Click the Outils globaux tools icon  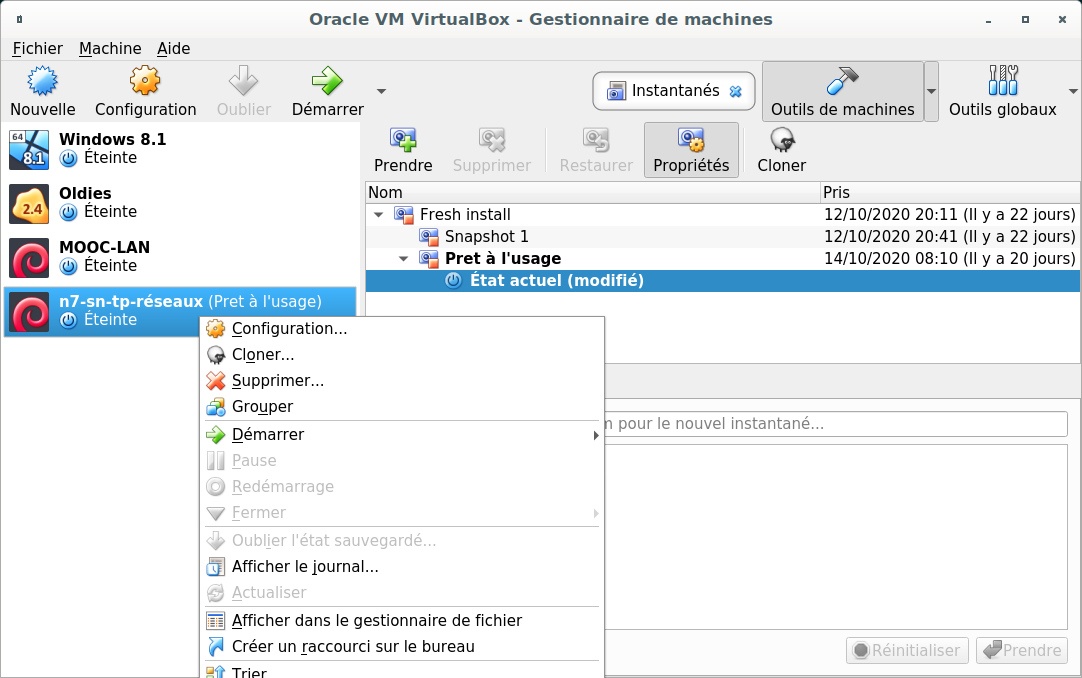(1003, 81)
